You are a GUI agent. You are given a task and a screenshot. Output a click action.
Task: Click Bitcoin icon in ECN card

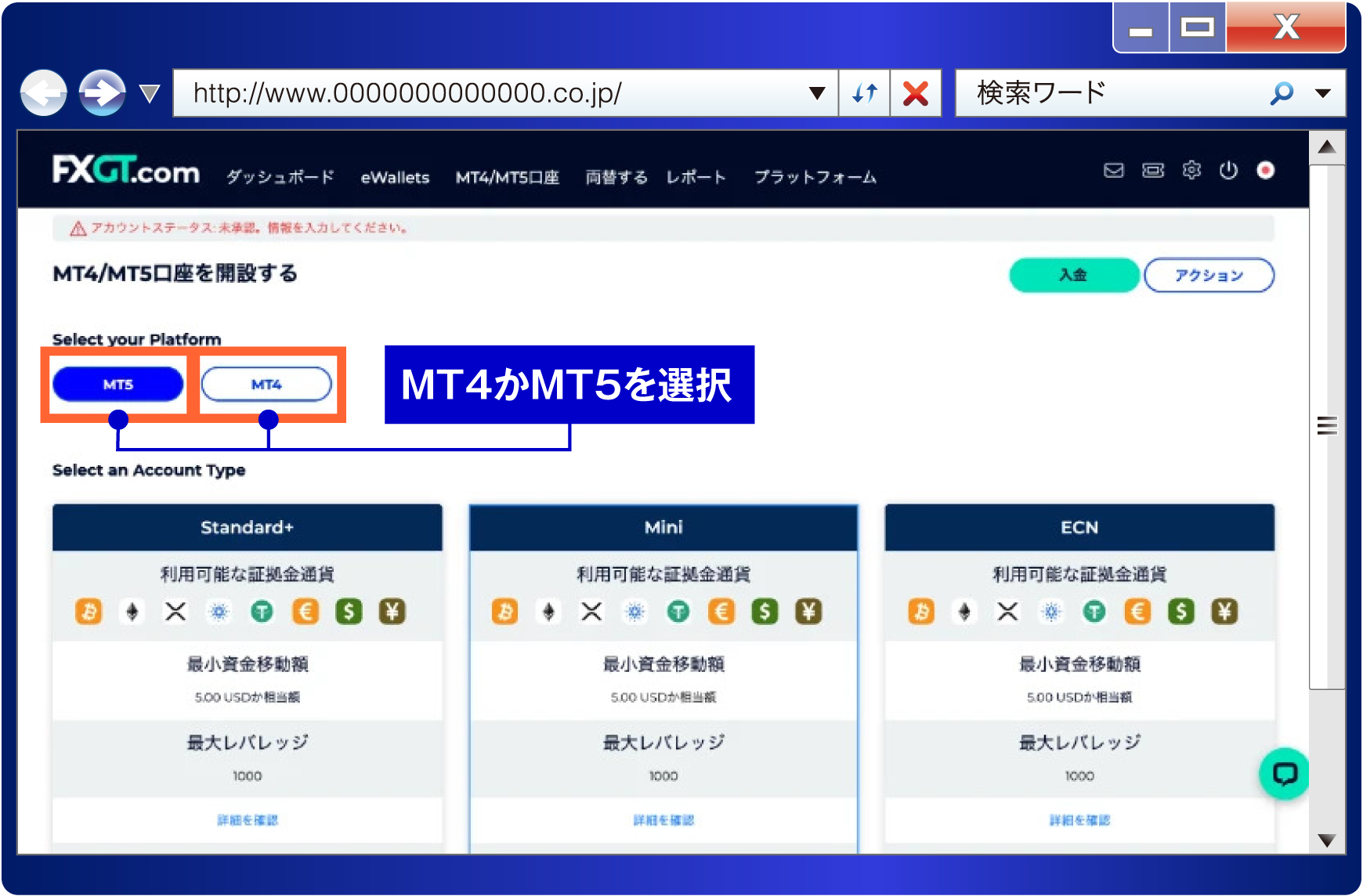pyautogui.click(x=921, y=612)
